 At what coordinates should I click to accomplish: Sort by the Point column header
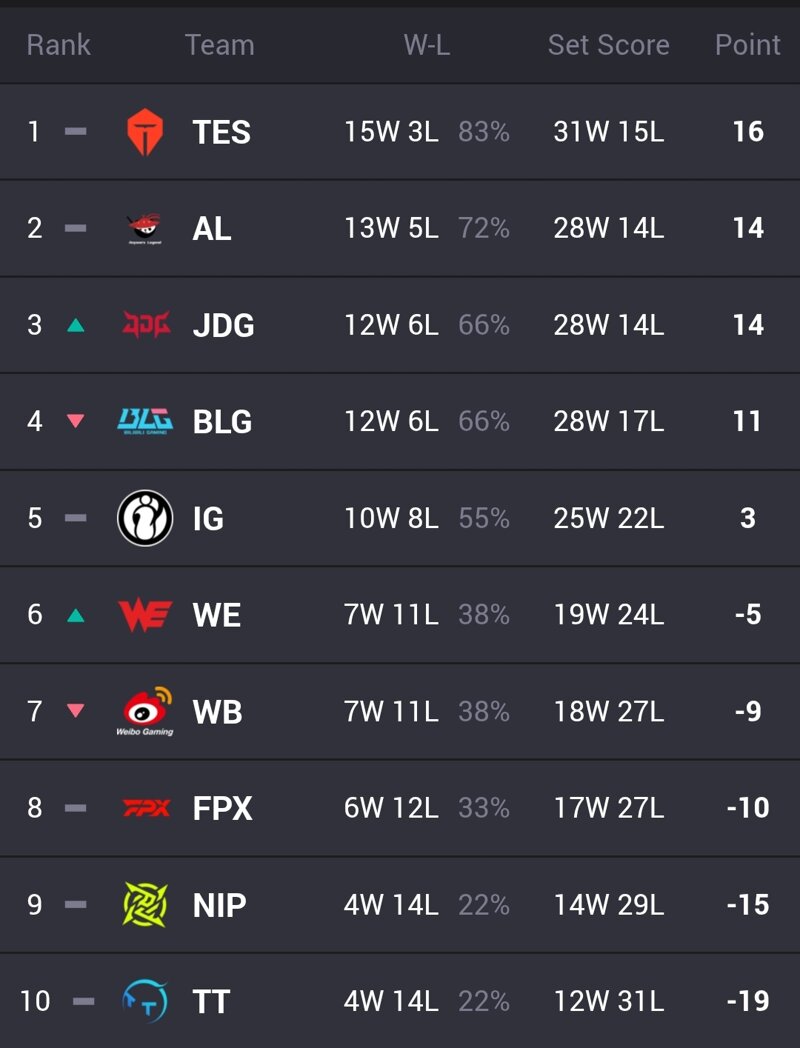(x=747, y=45)
